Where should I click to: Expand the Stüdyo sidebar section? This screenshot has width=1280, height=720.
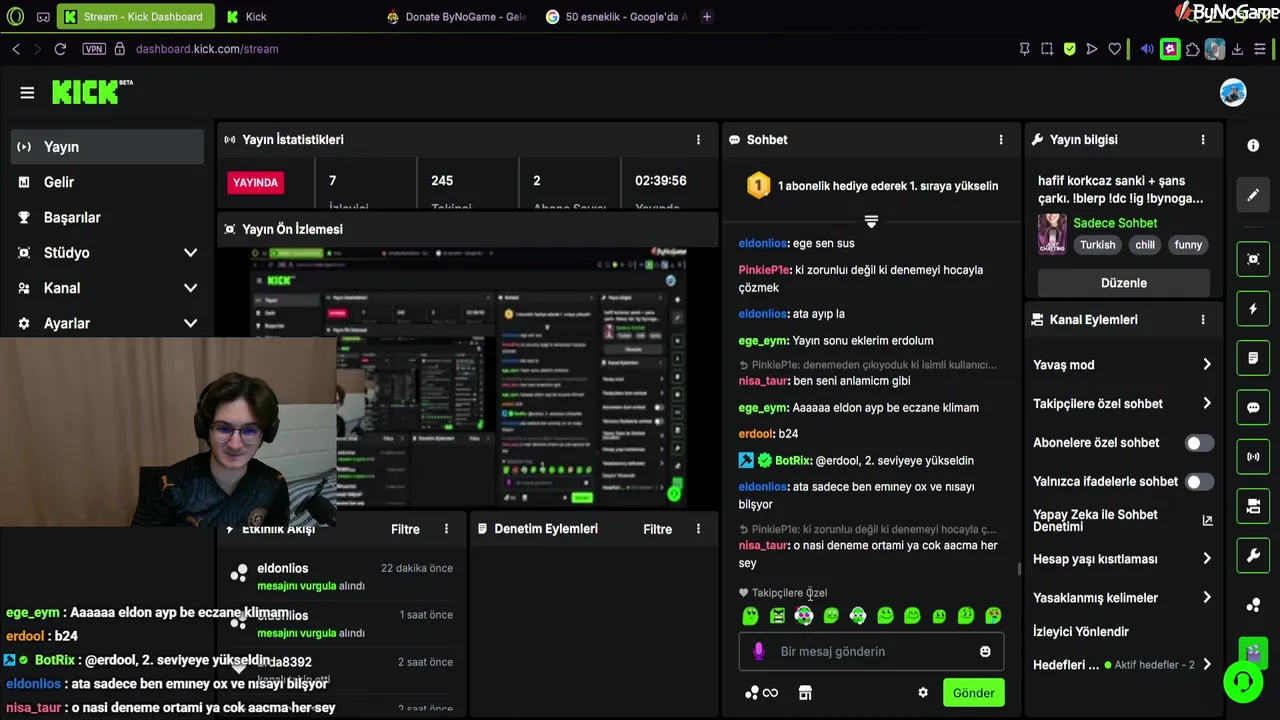(x=190, y=253)
